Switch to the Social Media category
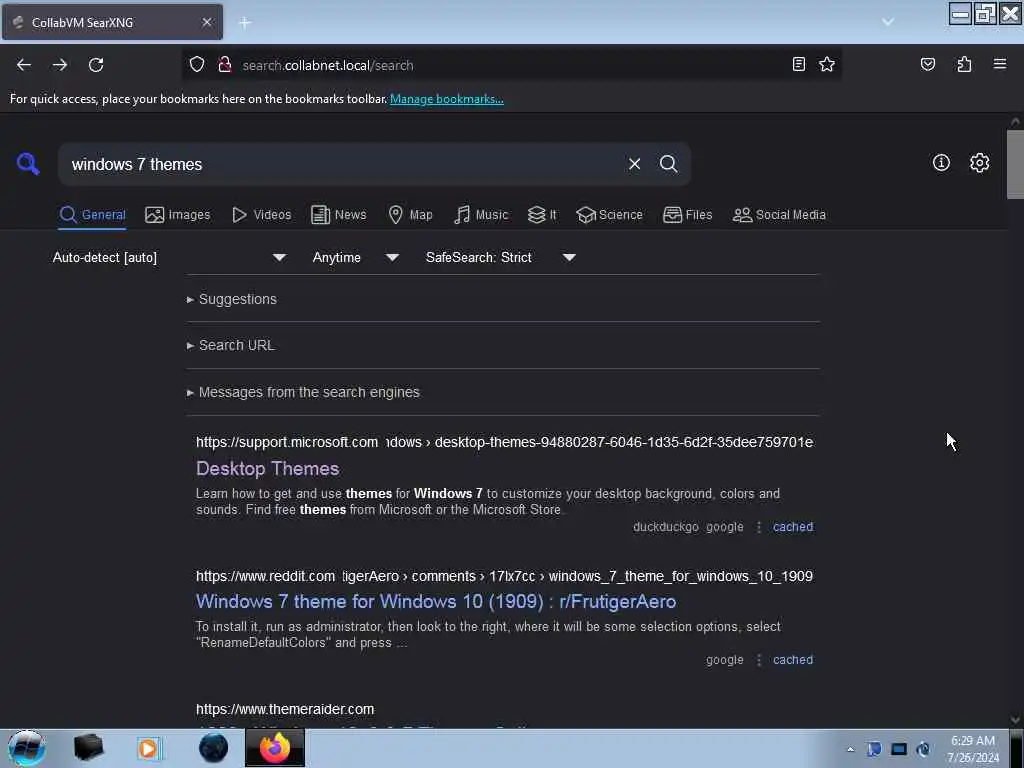This screenshot has height=768, width=1024. tap(779, 215)
